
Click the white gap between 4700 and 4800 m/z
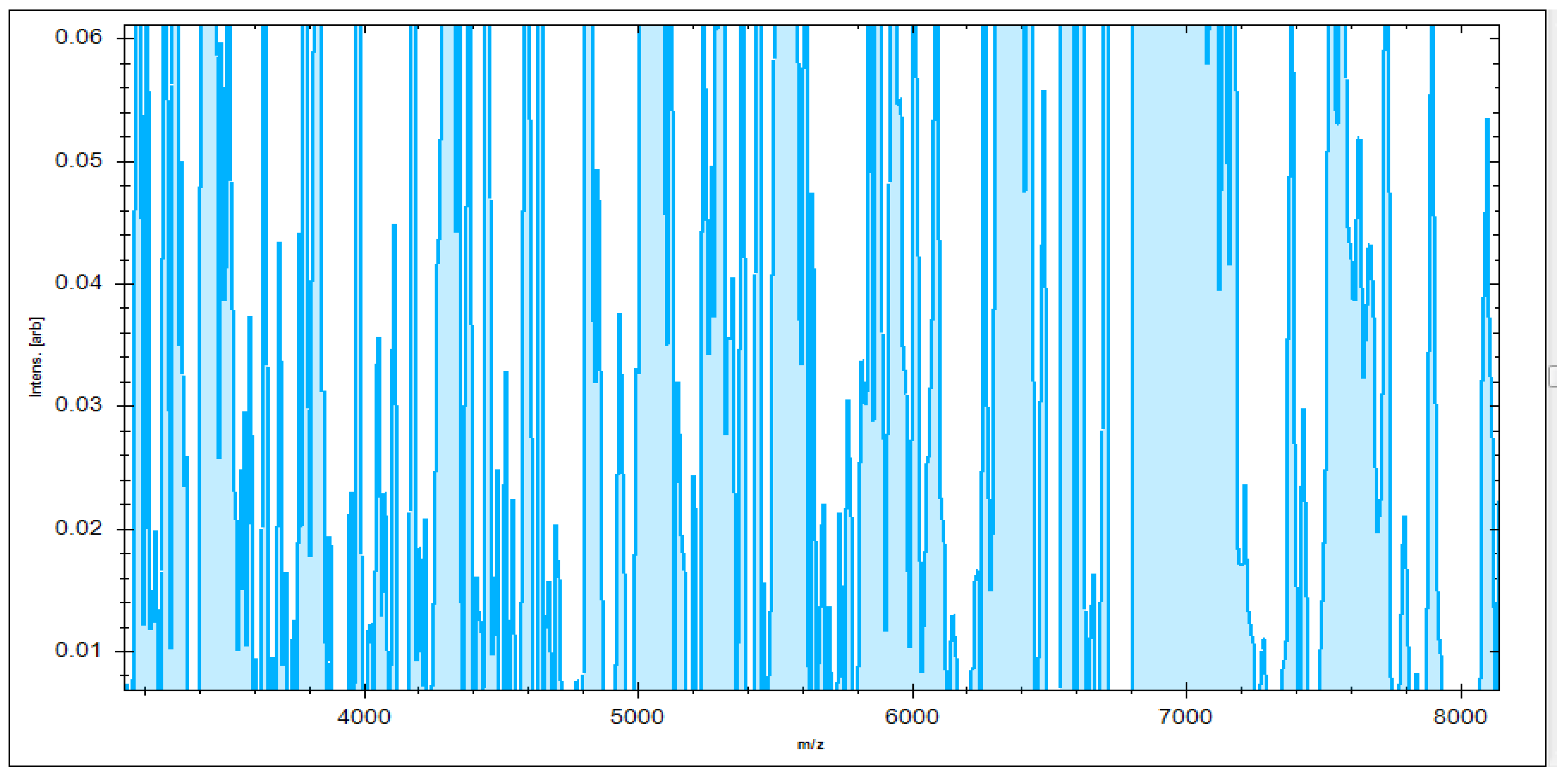click(569, 365)
